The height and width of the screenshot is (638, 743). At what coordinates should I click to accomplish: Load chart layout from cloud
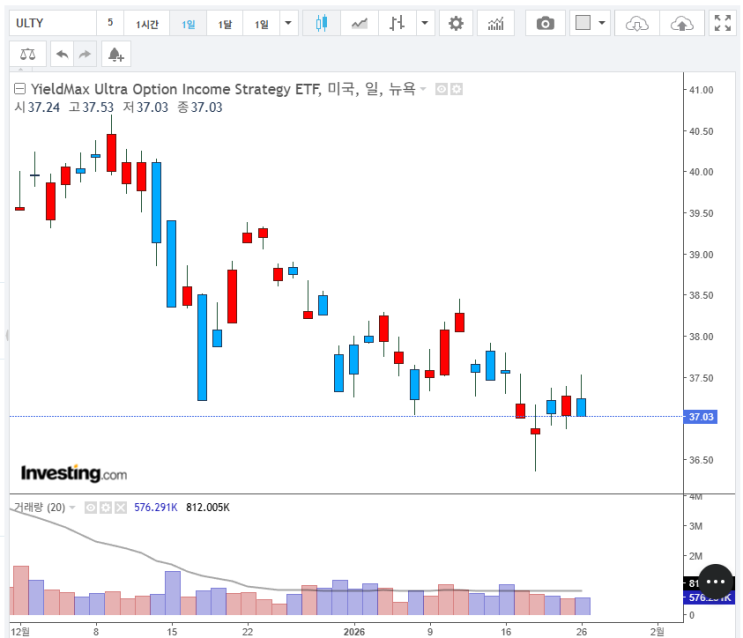click(637, 23)
